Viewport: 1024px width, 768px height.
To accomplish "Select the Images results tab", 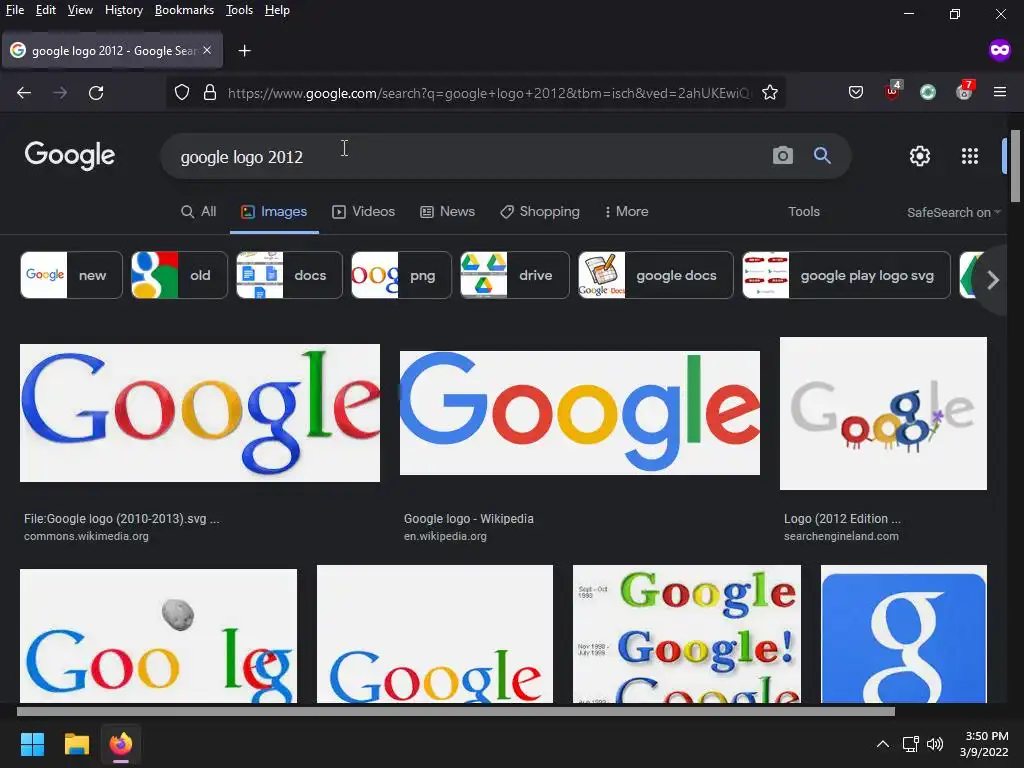I will click(274, 212).
